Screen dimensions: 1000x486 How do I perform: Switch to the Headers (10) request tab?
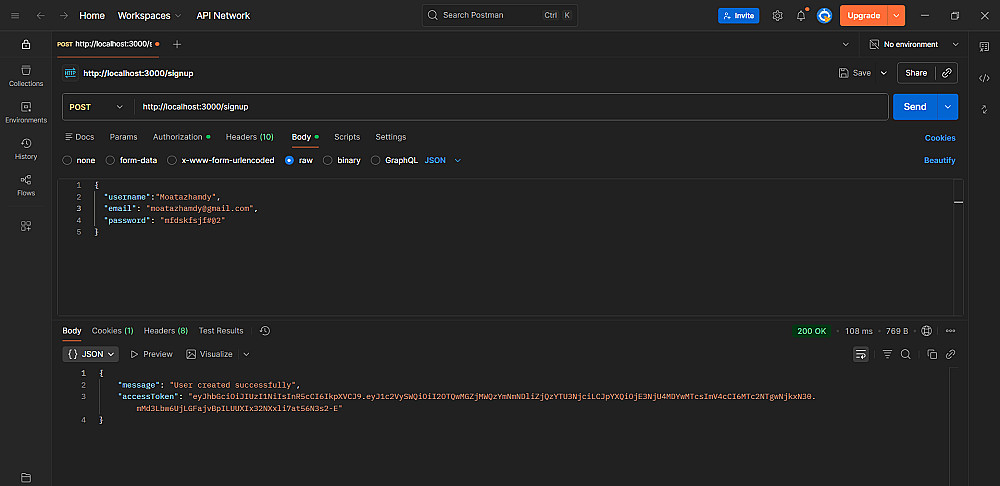(x=249, y=137)
